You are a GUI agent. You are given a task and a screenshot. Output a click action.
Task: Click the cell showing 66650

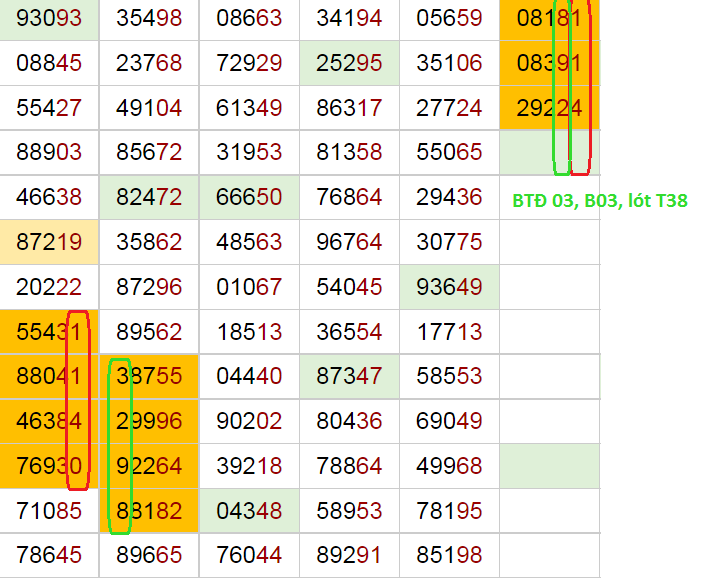(x=249, y=198)
